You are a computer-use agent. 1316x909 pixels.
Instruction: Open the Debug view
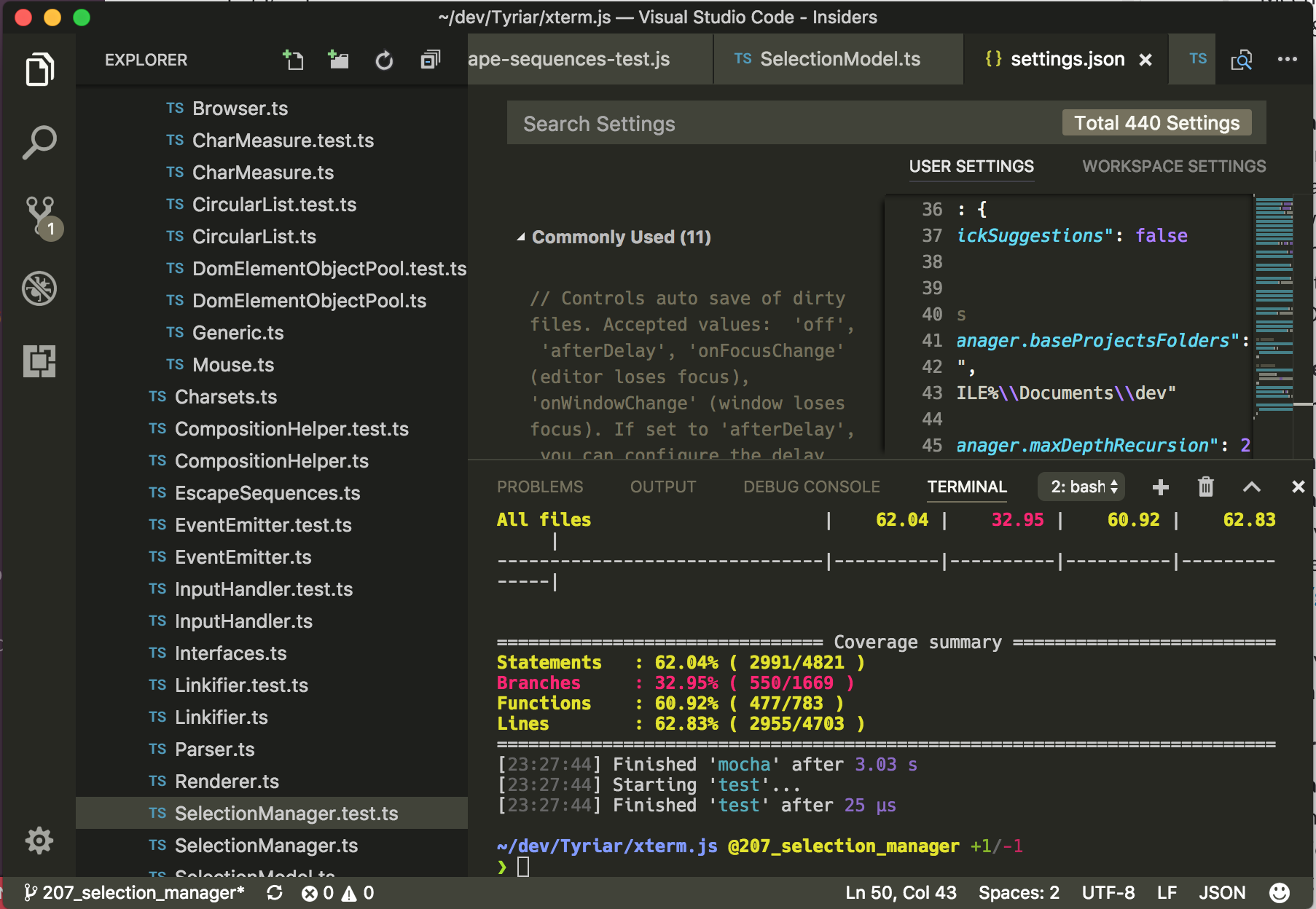point(39,288)
